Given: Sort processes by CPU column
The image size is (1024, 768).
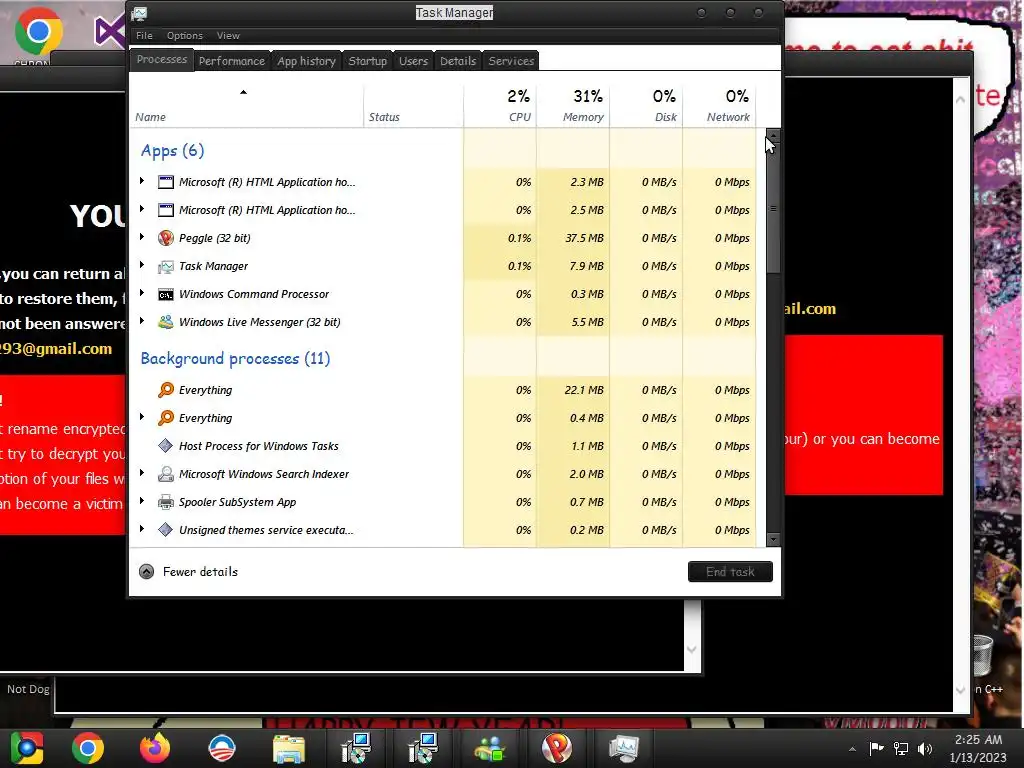Looking at the screenshot, I should tap(500, 104).
